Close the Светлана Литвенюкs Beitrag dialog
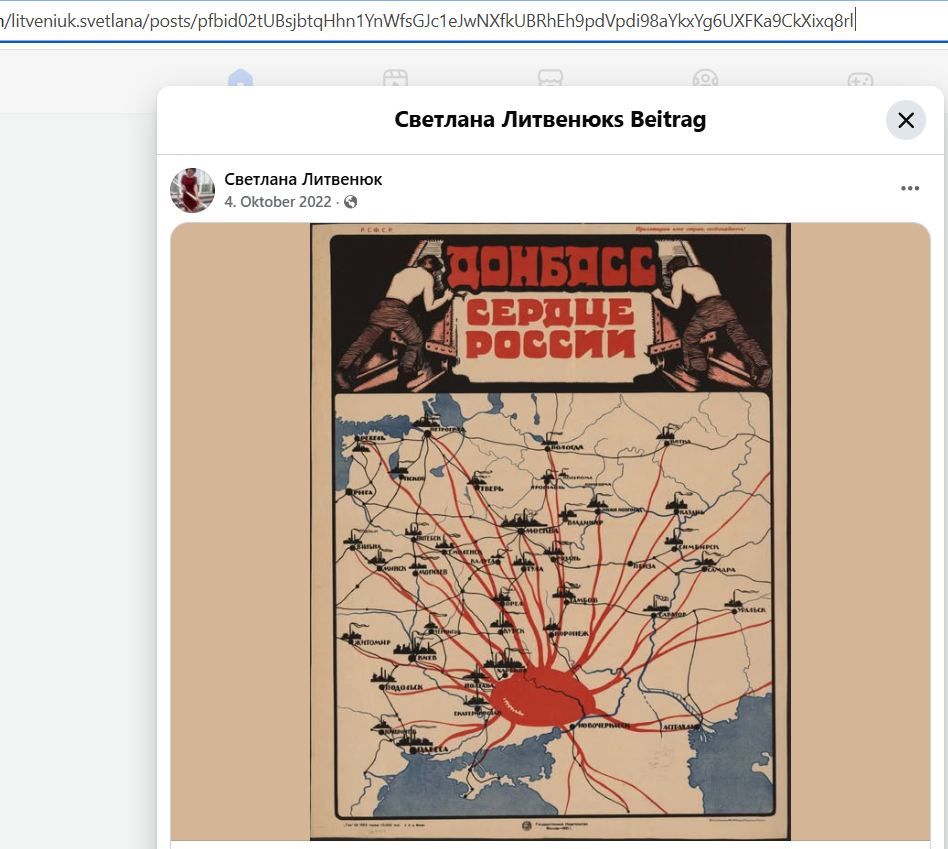948x849 pixels. click(906, 120)
